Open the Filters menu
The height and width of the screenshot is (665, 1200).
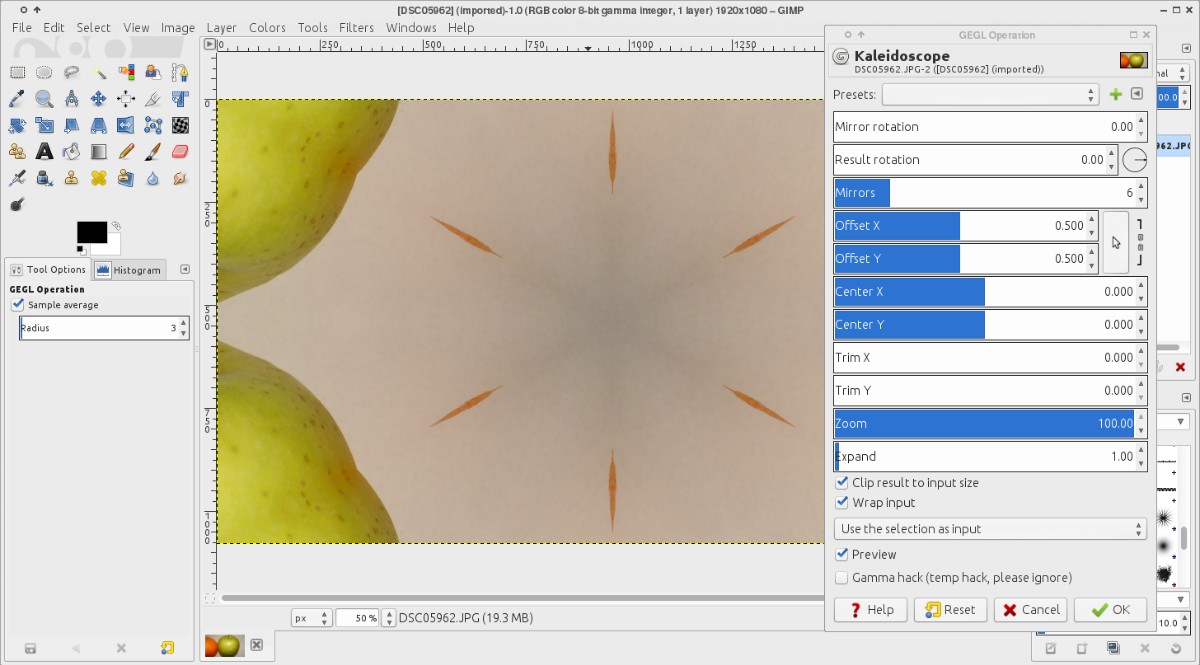point(356,28)
